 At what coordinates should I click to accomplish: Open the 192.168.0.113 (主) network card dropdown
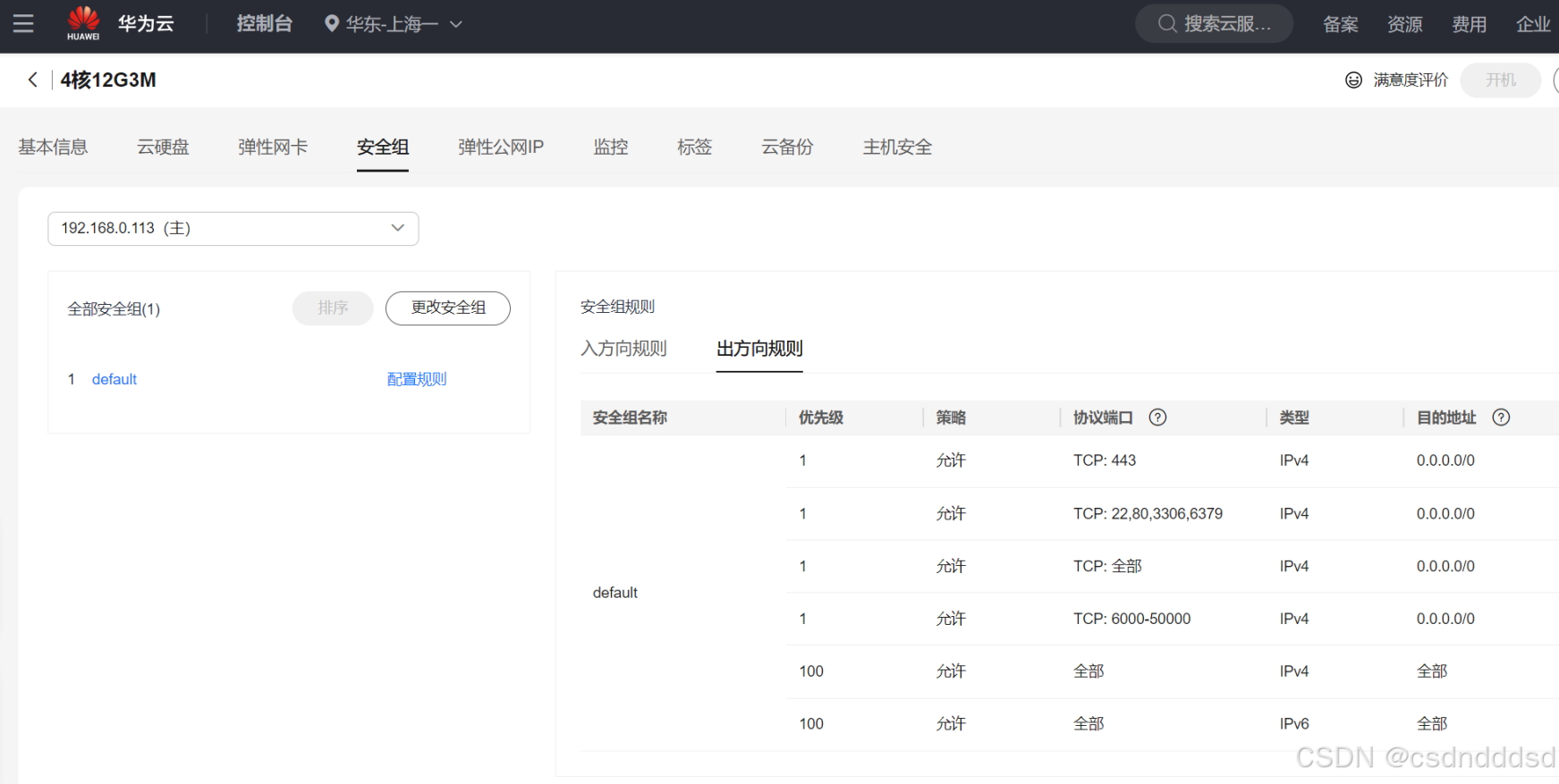233,228
